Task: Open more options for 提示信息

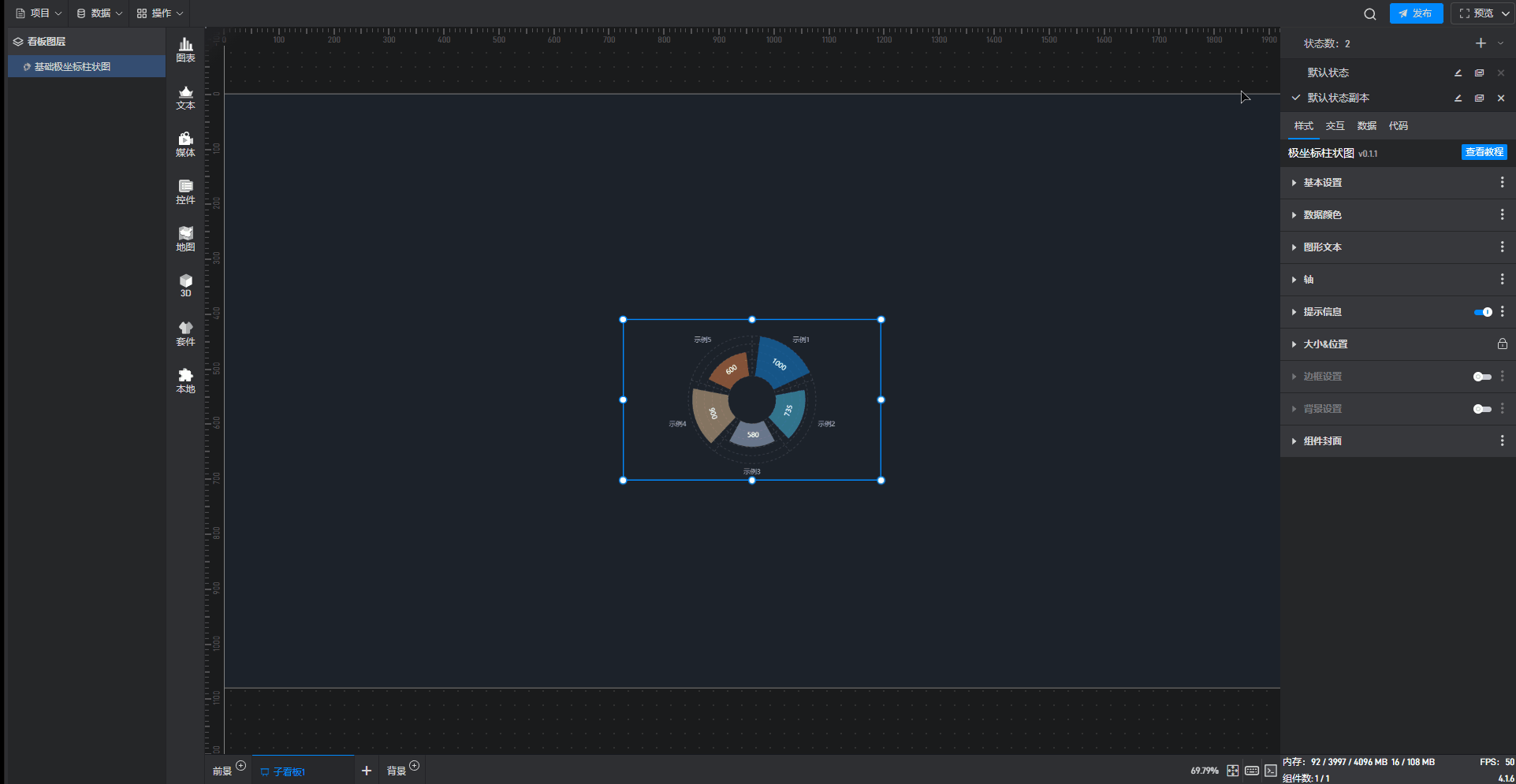Action: tap(1502, 311)
